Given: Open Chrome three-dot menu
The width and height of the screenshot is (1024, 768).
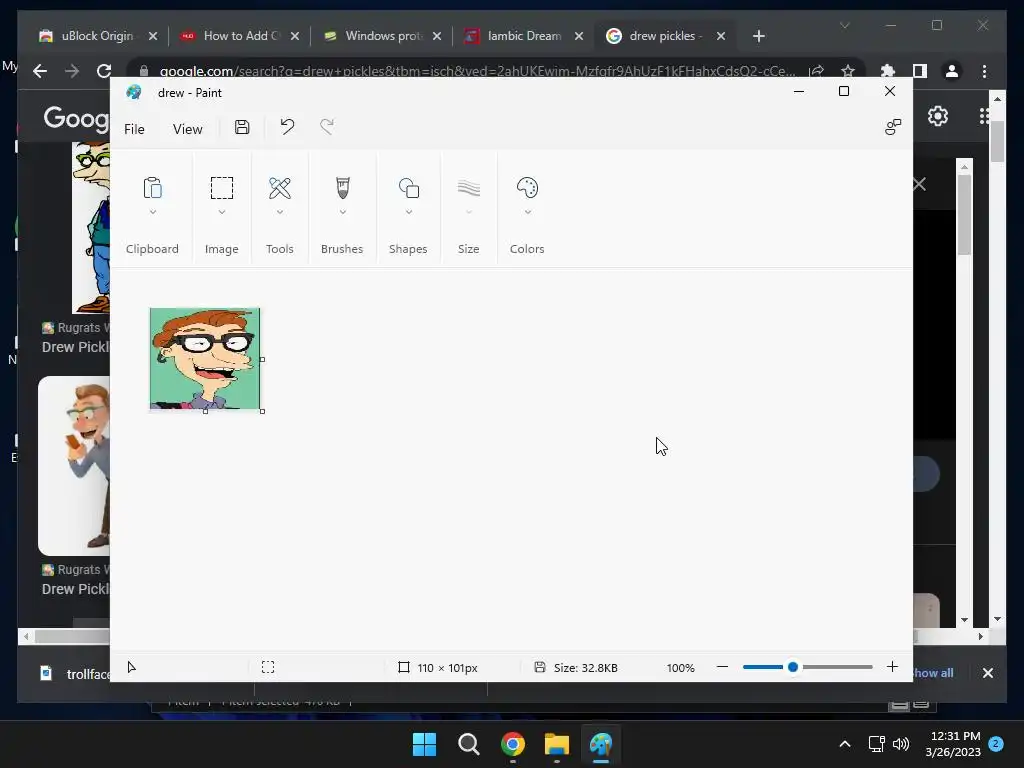Looking at the screenshot, I should [984, 71].
